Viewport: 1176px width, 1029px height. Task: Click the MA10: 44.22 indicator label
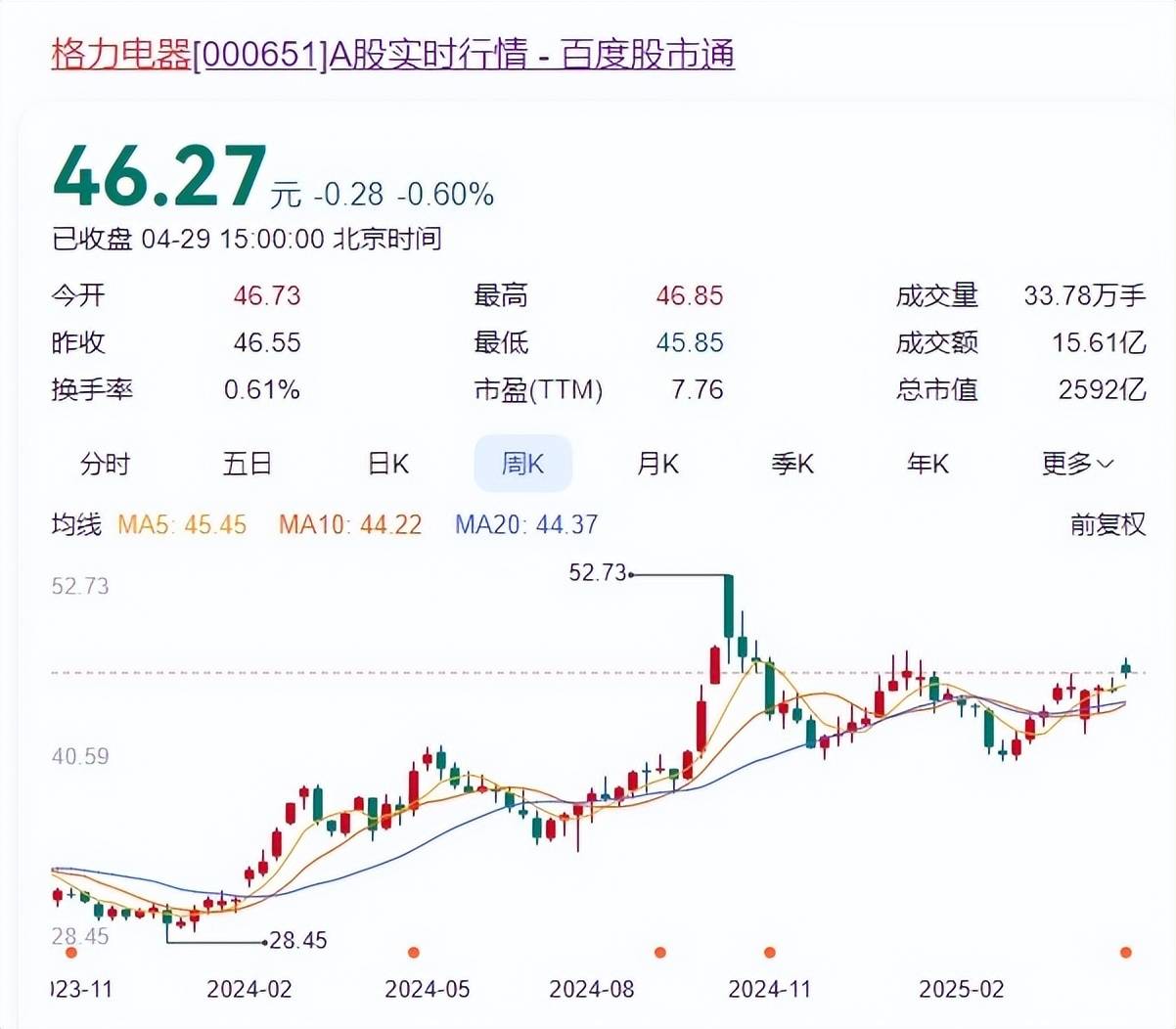coord(350,525)
